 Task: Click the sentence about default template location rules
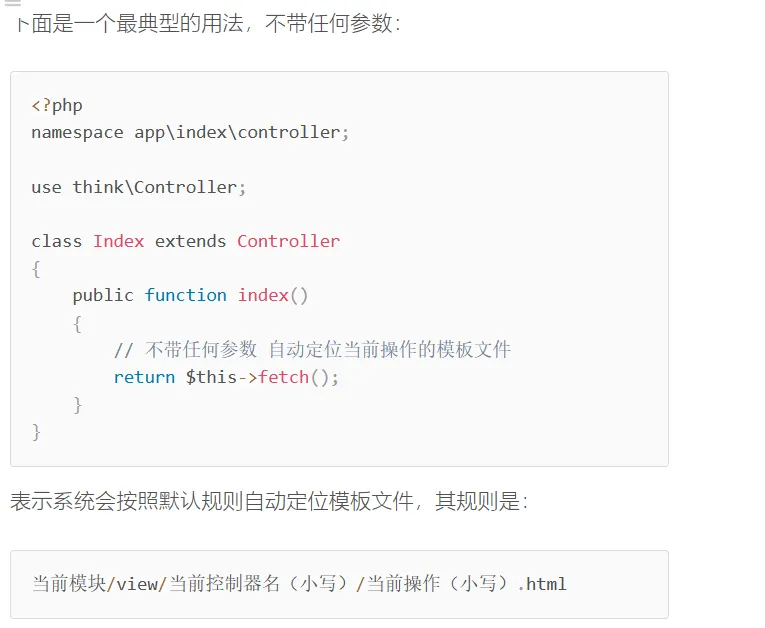tap(268, 501)
